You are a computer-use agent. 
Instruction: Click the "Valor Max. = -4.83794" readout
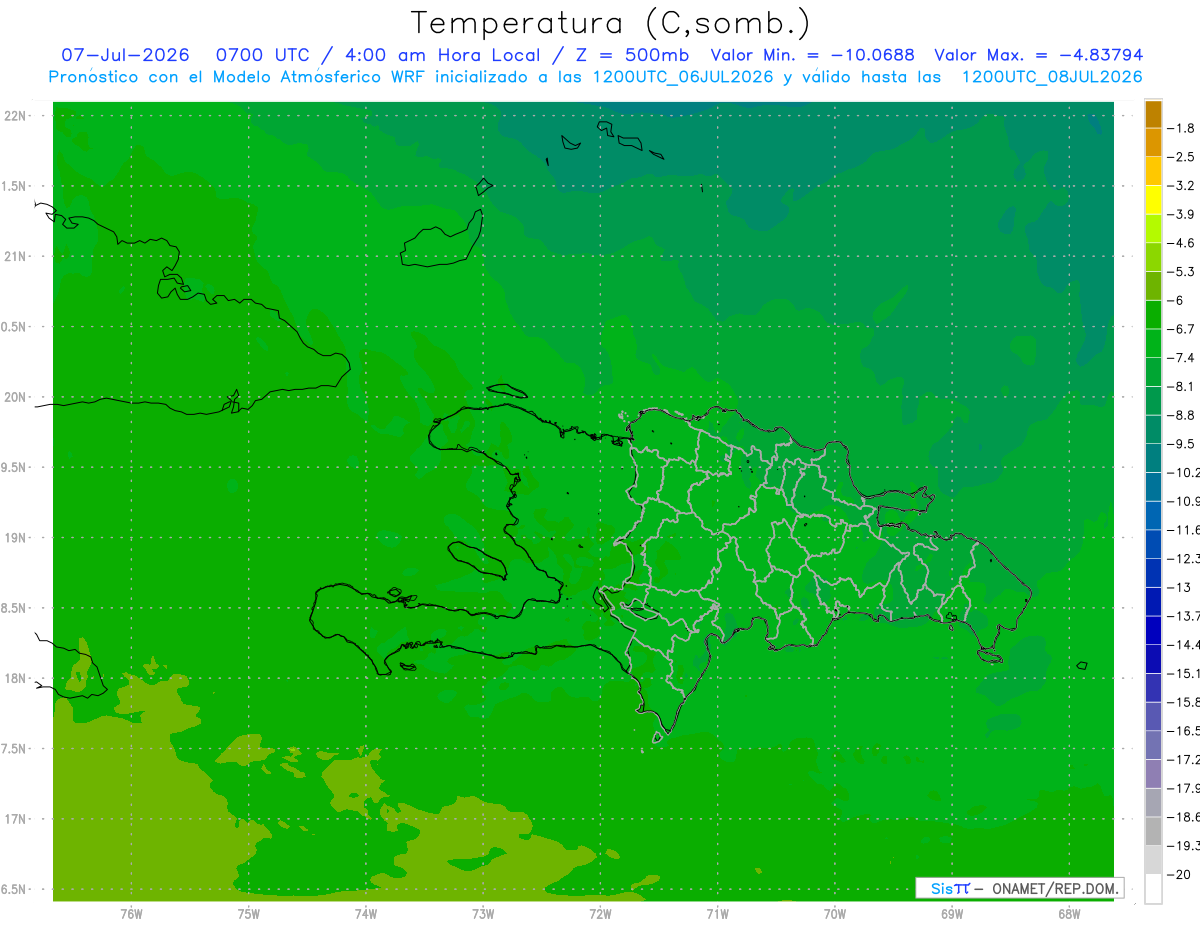[1038, 55]
